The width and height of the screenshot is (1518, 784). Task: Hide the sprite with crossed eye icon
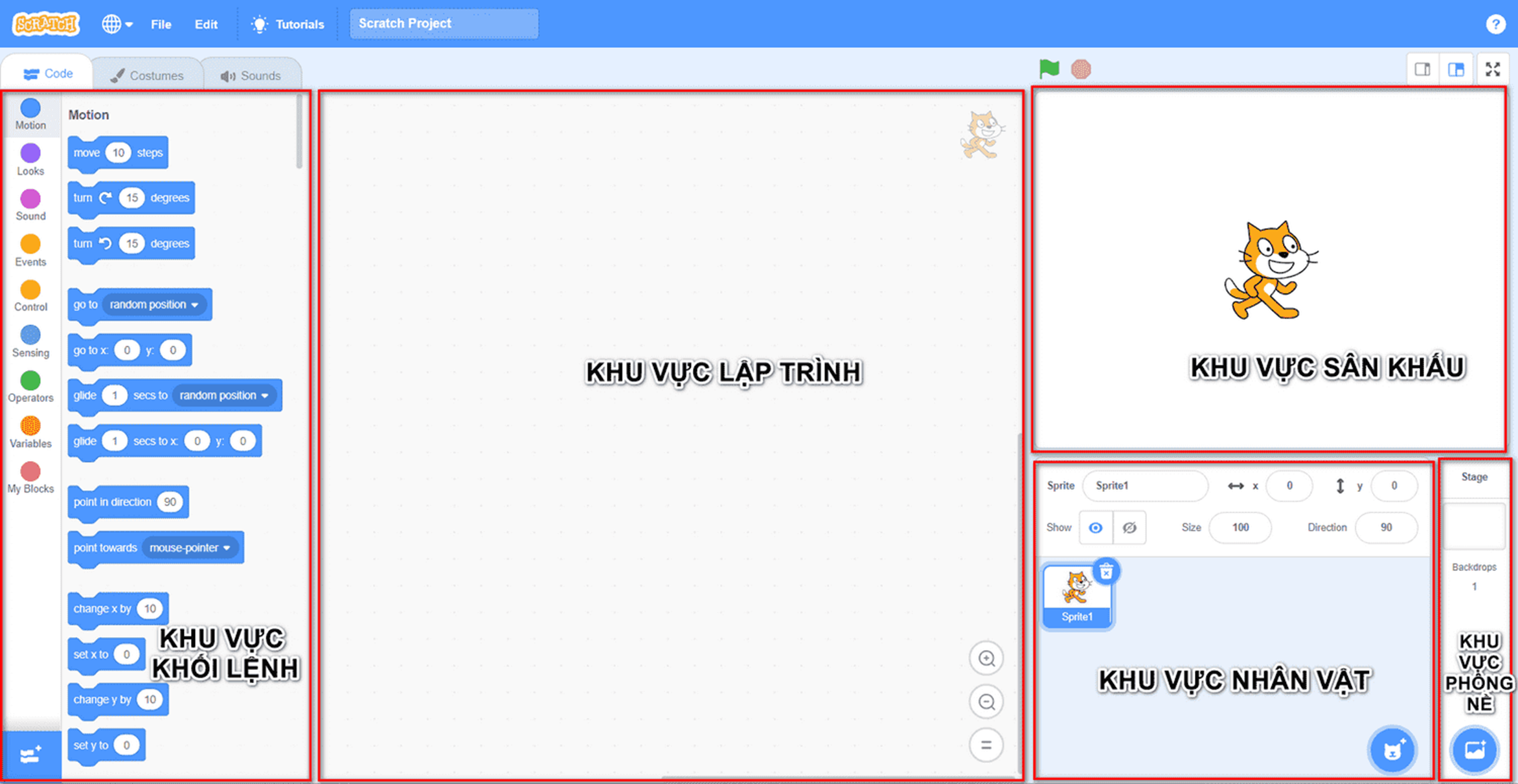point(1129,528)
